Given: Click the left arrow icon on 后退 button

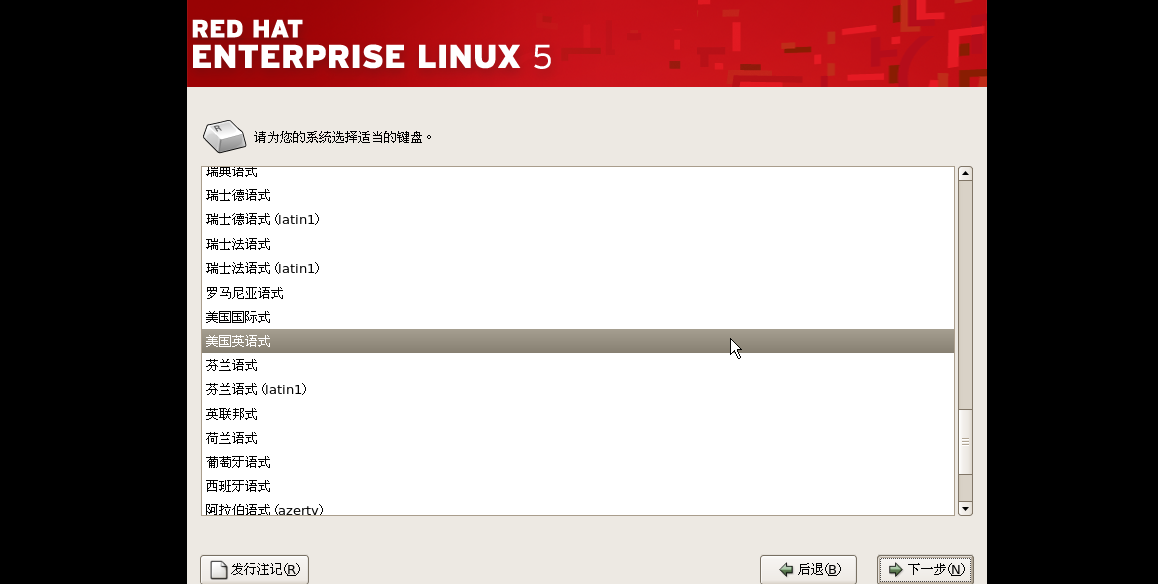Looking at the screenshot, I should coord(786,570).
